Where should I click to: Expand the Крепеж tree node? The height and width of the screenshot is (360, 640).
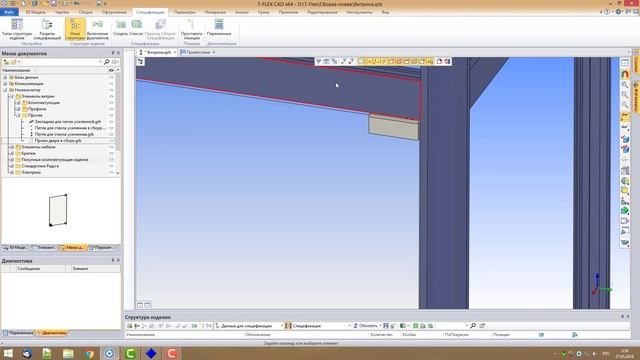click(x=12, y=153)
